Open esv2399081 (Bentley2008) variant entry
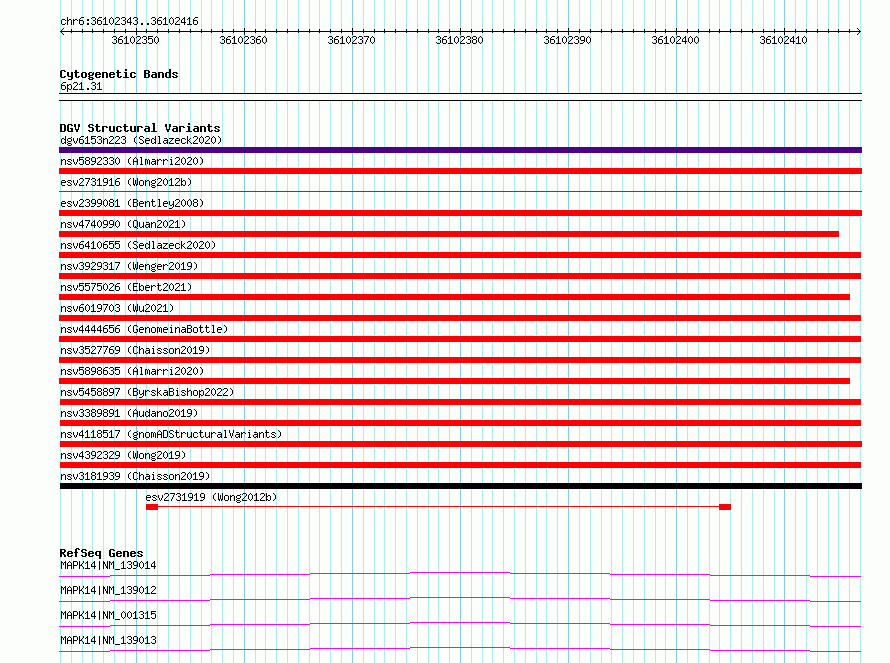890x663 pixels. pos(132,203)
